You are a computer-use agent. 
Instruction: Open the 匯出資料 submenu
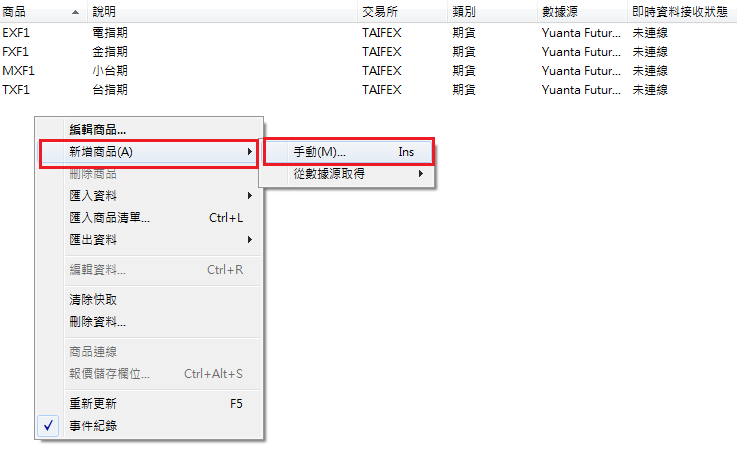point(149,239)
